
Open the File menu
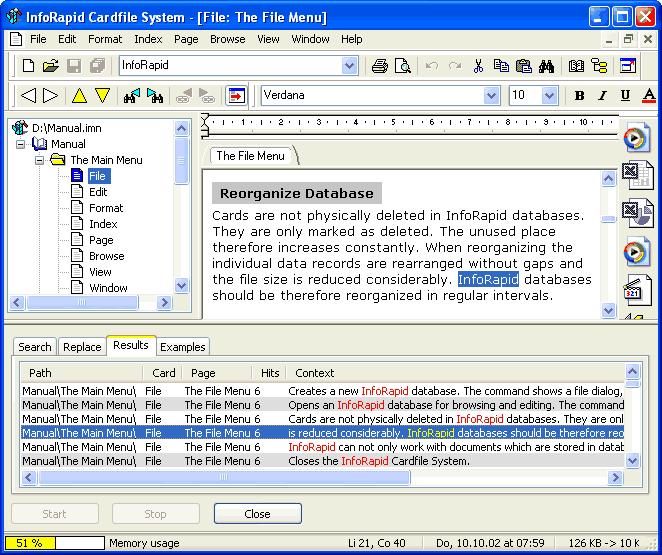pos(38,39)
